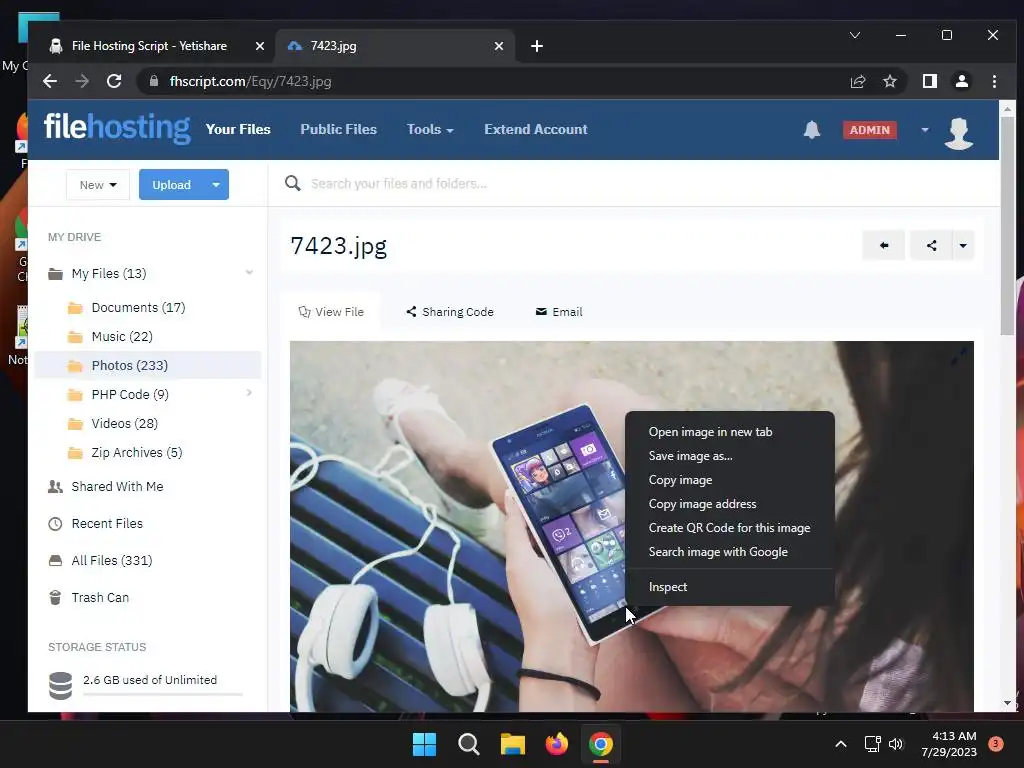Open the Public Files link
This screenshot has width=1024, height=768.
pos(338,129)
